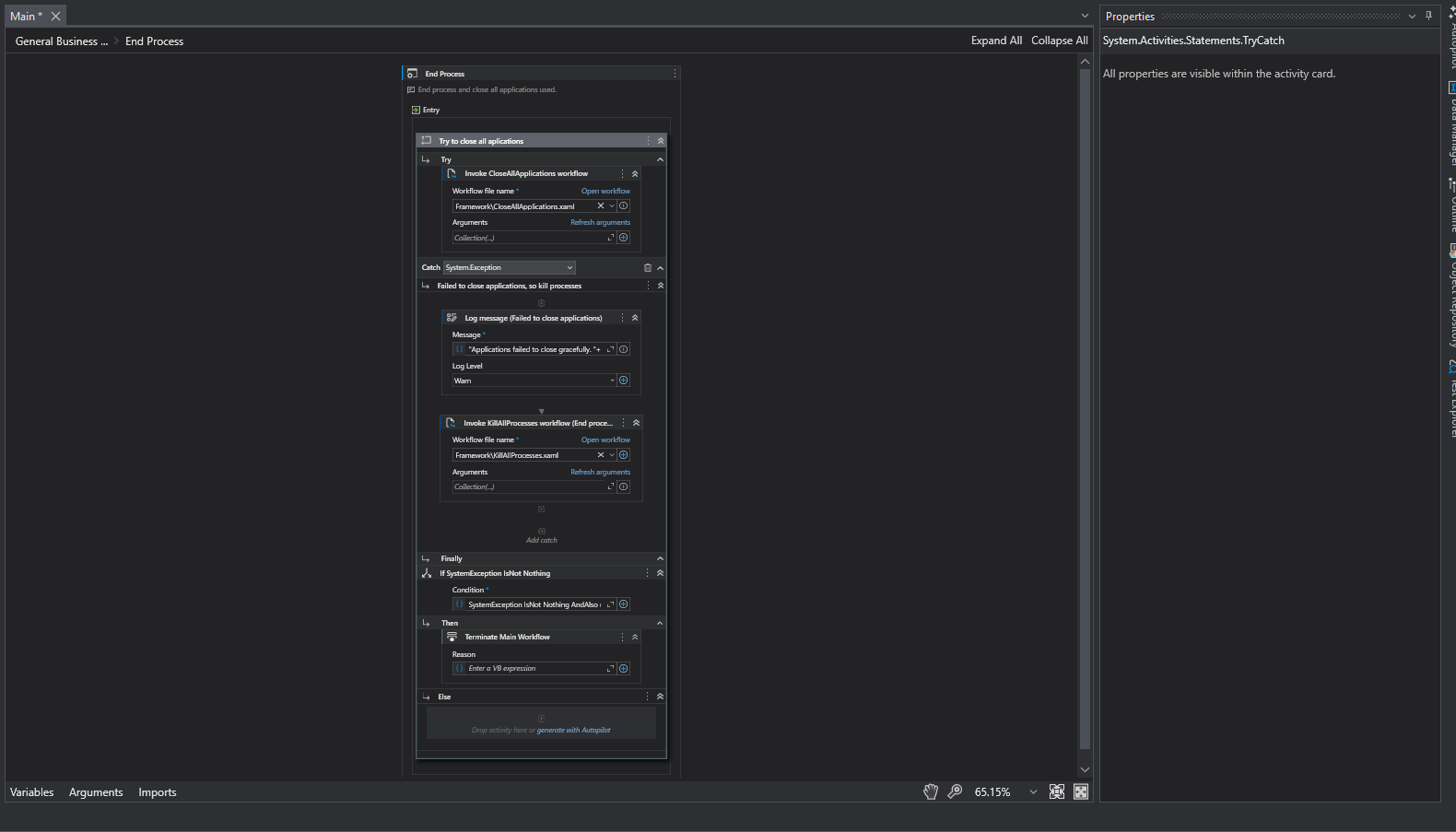This screenshot has height=832, width=1456.
Task: Click plus button beside Log Level Warn
Action: [624, 381]
